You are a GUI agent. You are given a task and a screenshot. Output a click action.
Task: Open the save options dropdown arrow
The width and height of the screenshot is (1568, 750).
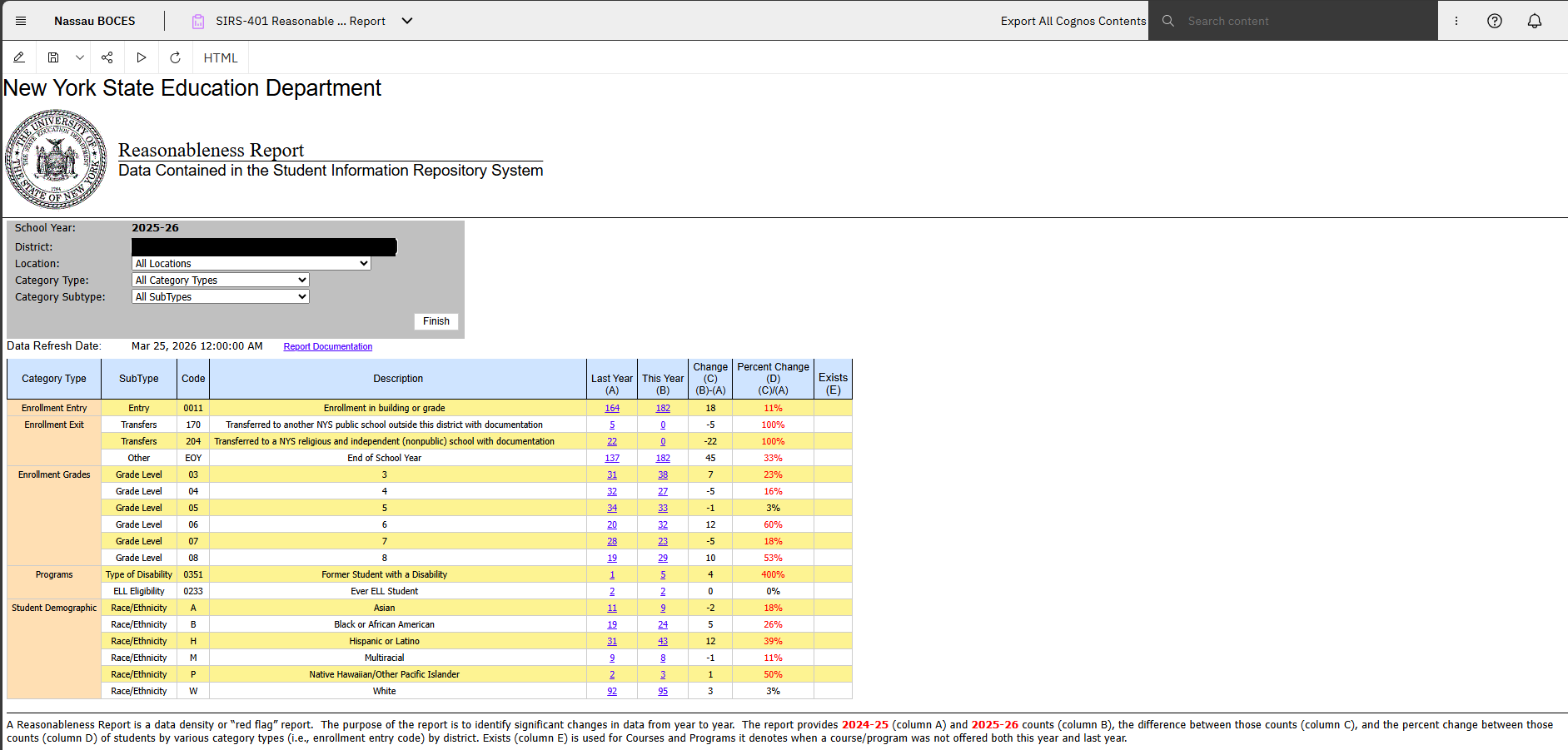79,57
